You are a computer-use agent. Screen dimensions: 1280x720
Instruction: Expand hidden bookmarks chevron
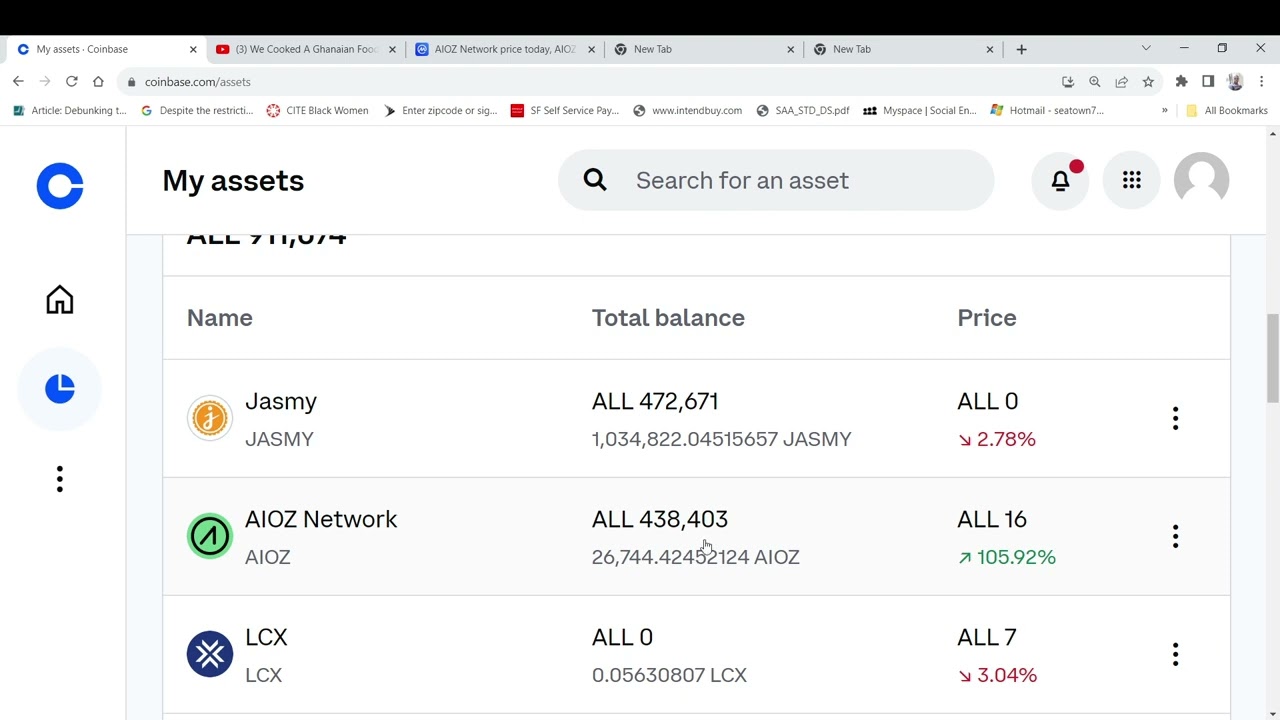[1164, 111]
